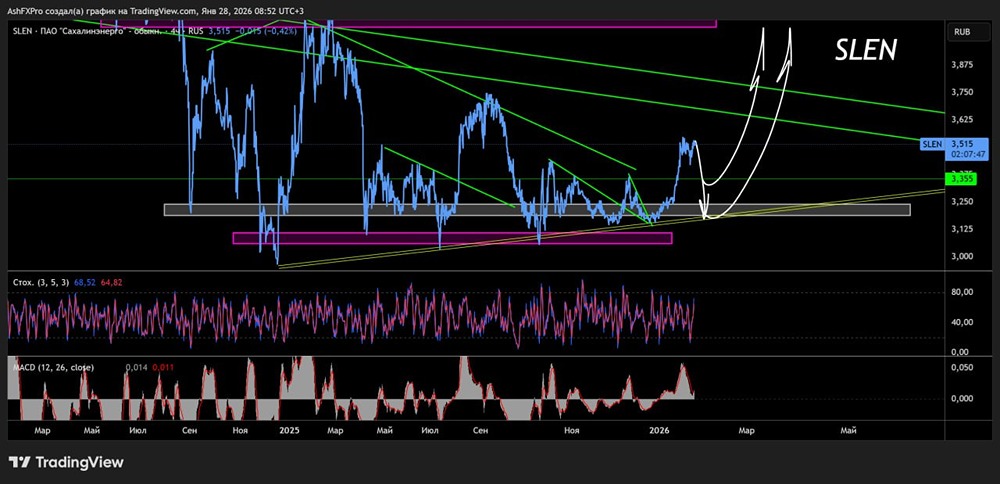Image resolution: width=1000 pixels, height=484 pixels.
Task: Select the Стох. (3, 5, 3) indicator legend
Action: 40,282
